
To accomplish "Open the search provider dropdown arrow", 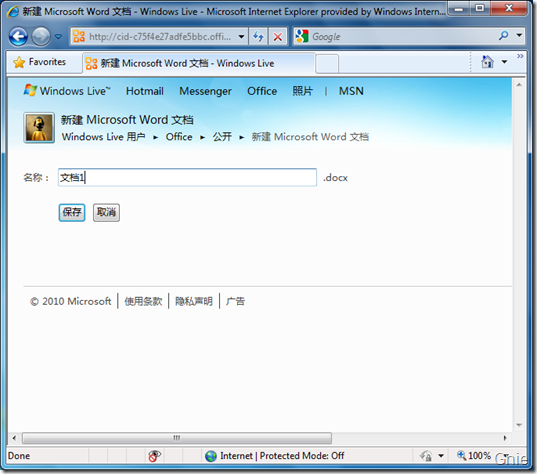I will point(519,36).
